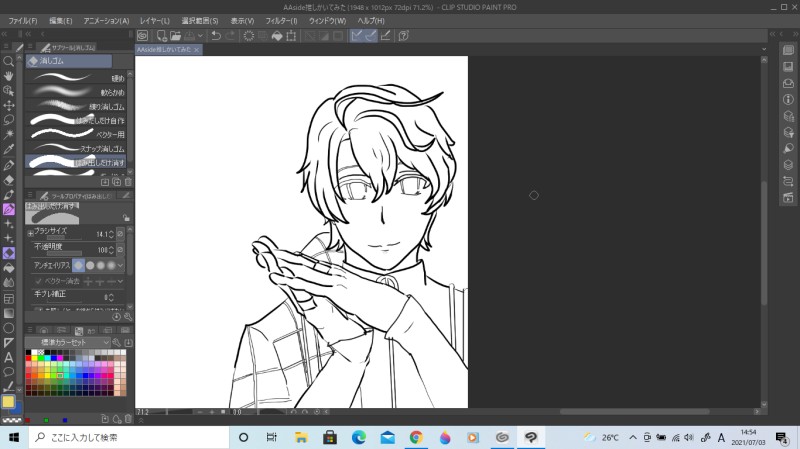Screen dimensions: 800x449
Task: Select the Frame border tool
Action: click(9, 298)
